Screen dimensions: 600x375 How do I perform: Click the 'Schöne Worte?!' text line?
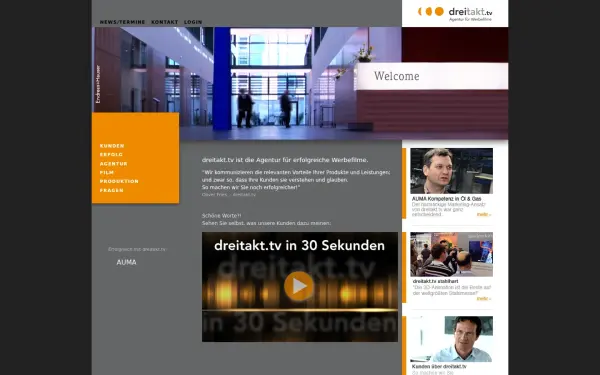(222, 216)
